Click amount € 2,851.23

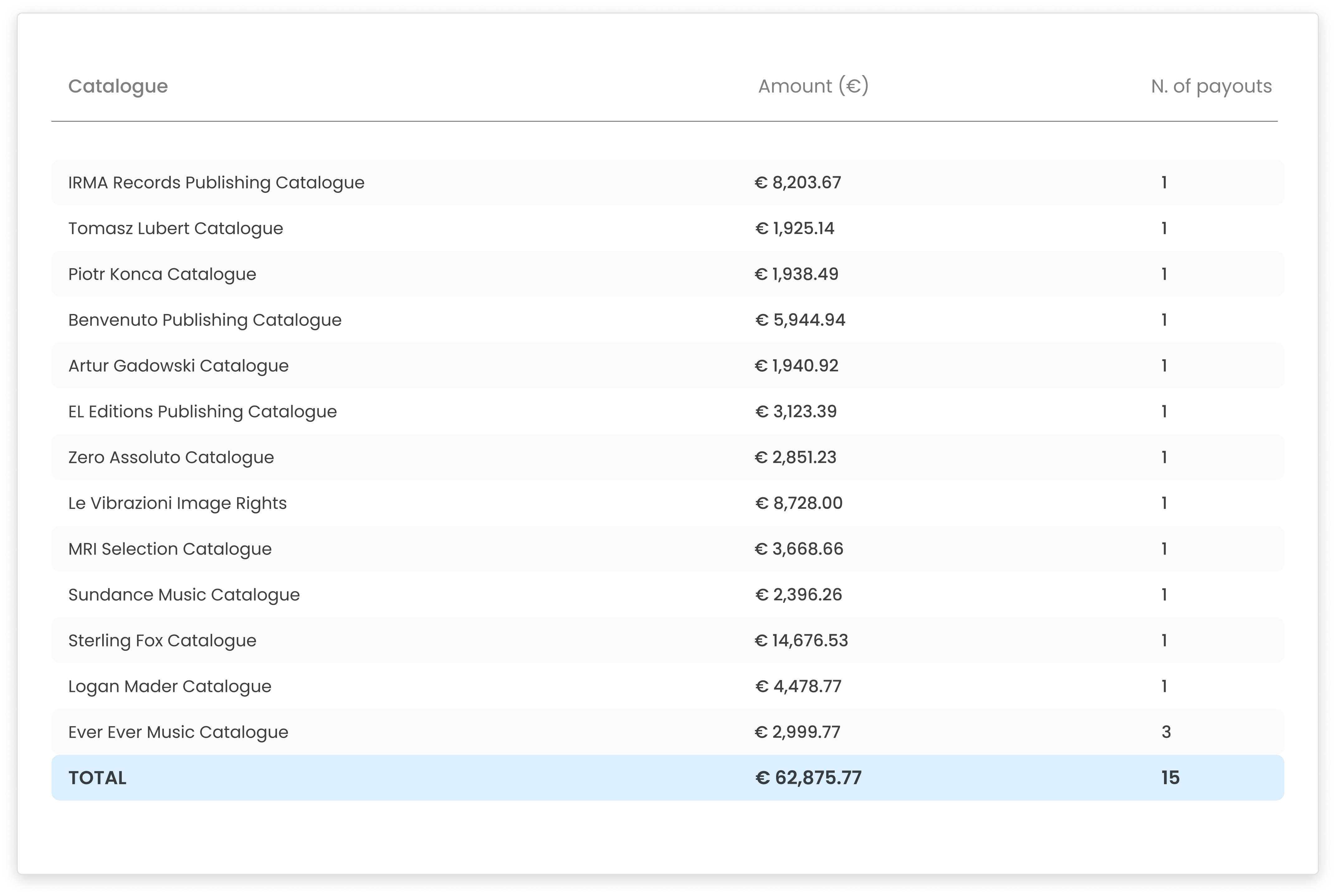click(x=795, y=457)
